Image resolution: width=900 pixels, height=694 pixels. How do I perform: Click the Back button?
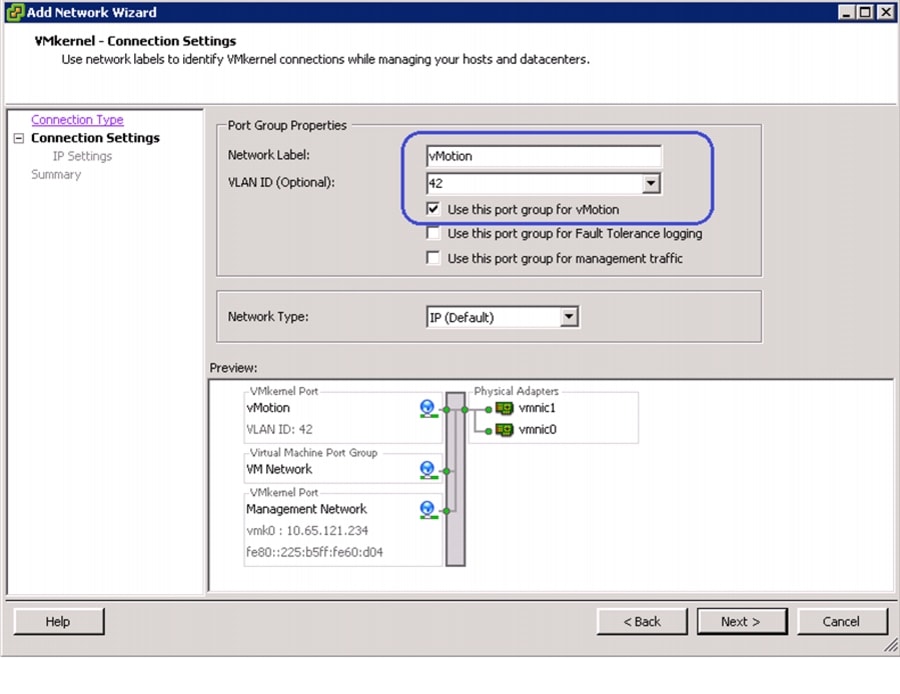click(x=642, y=622)
